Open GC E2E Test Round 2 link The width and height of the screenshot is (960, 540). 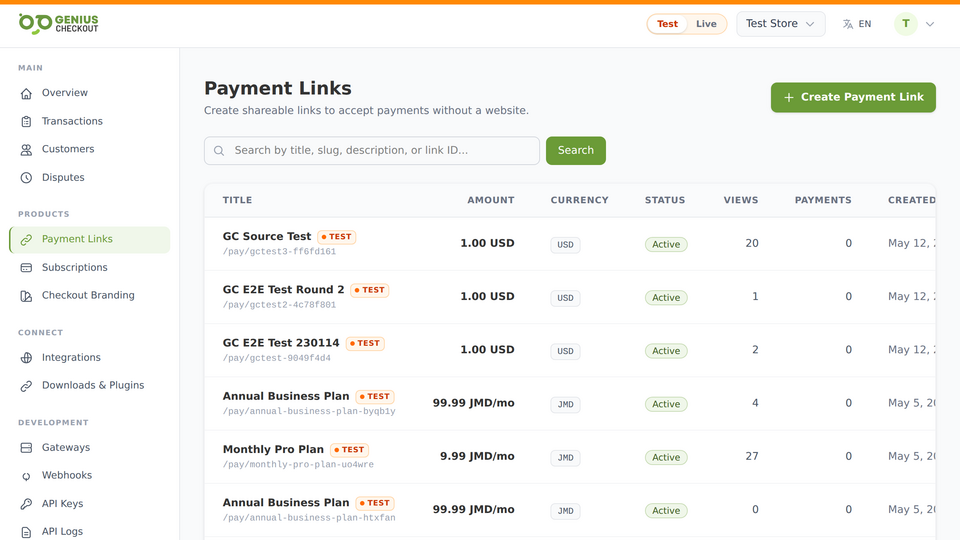point(283,290)
